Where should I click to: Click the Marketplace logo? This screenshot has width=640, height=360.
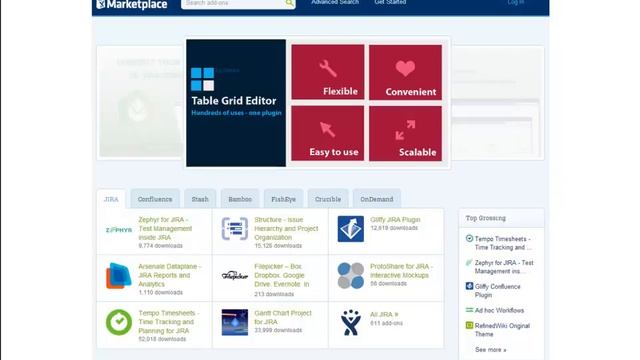click(x=132, y=4)
